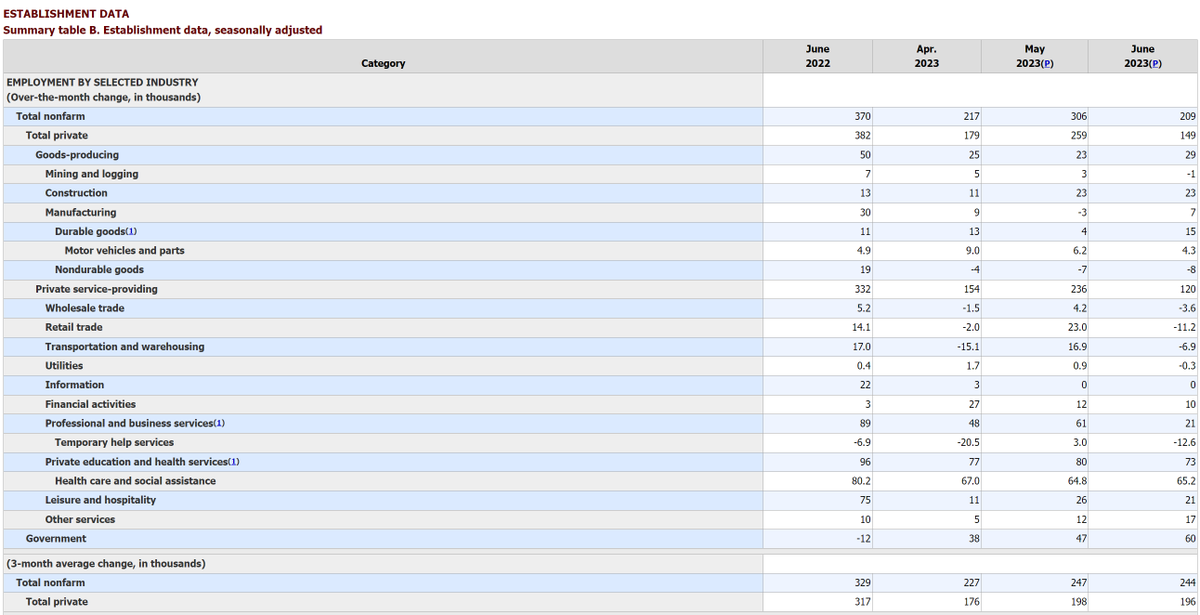Select the Information row label

tap(74, 385)
